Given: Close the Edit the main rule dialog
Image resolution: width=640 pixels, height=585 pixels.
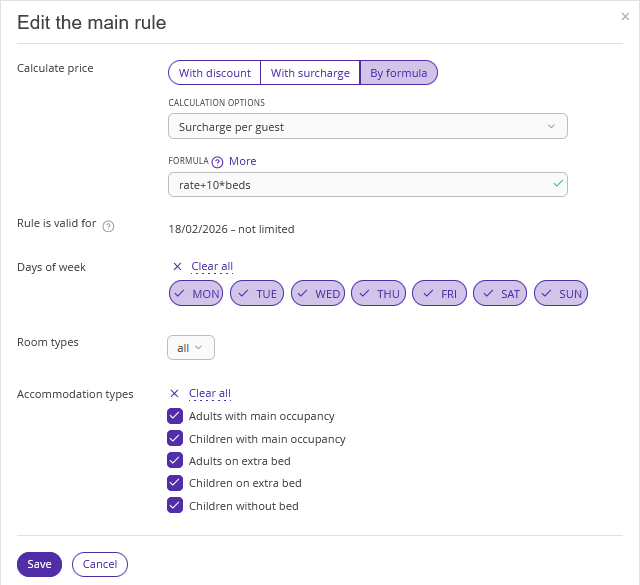Looking at the screenshot, I should pyautogui.click(x=625, y=17).
